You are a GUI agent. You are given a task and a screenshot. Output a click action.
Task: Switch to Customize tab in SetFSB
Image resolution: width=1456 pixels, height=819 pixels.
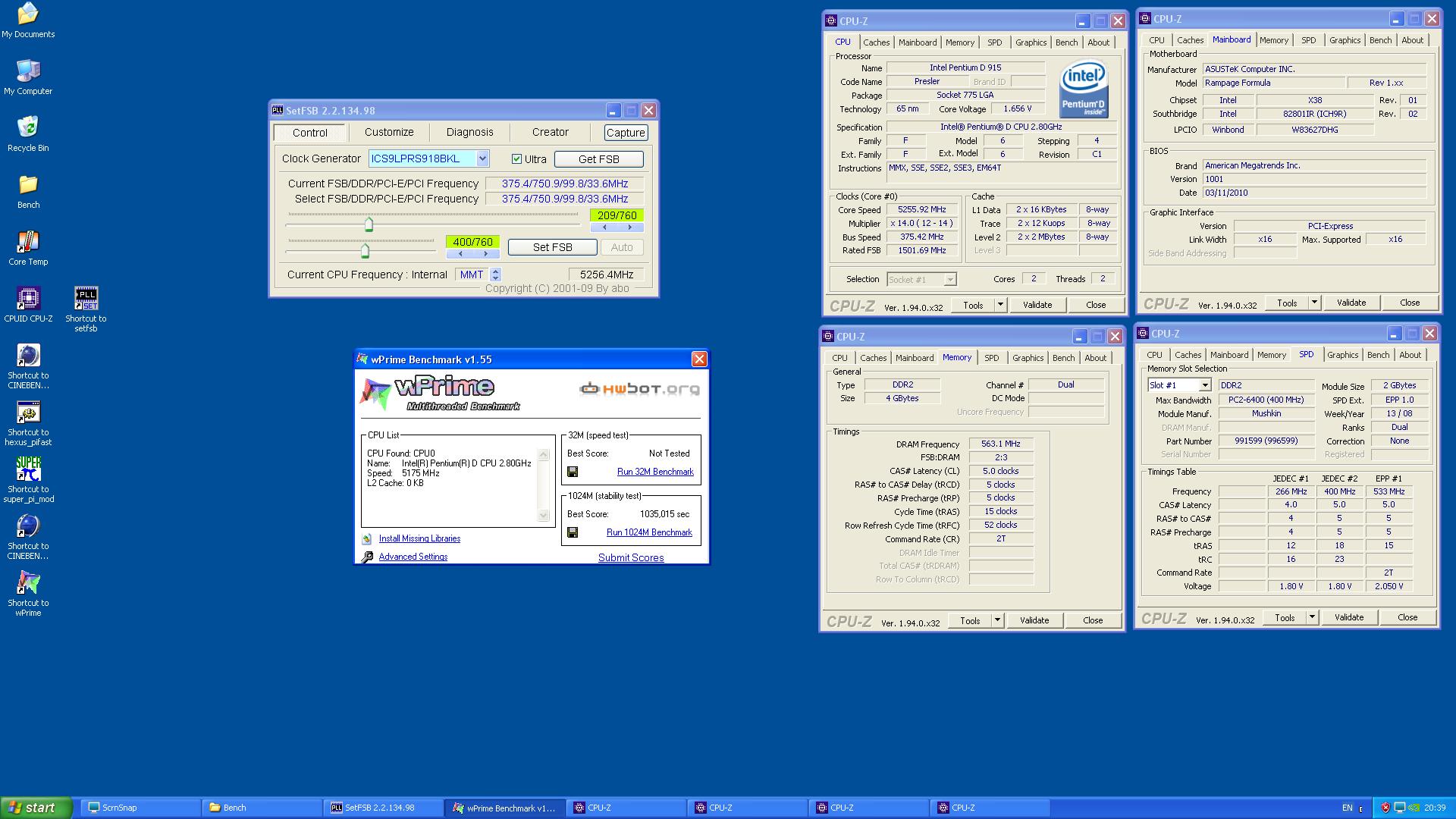(389, 132)
